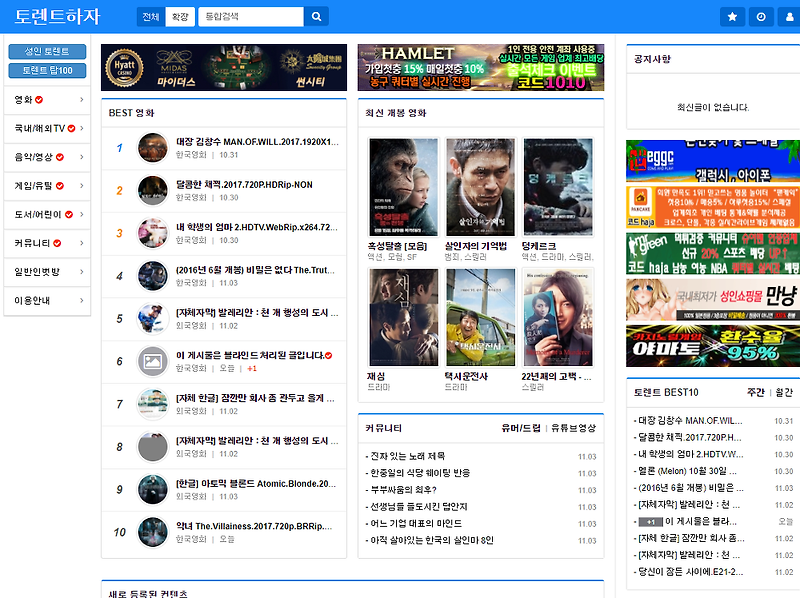Click the search magnifier button
800x598 pixels.
pyautogui.click(x=316, y=17)
